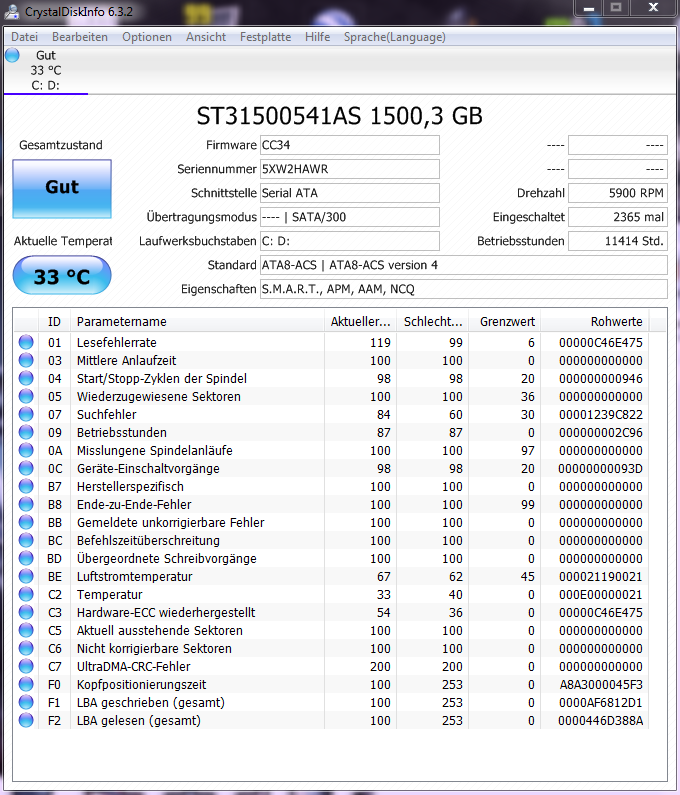Open the Ansicht menu
Image resolution: width=680 pixels, height=795 pixels.
click(x=206, y=37)
